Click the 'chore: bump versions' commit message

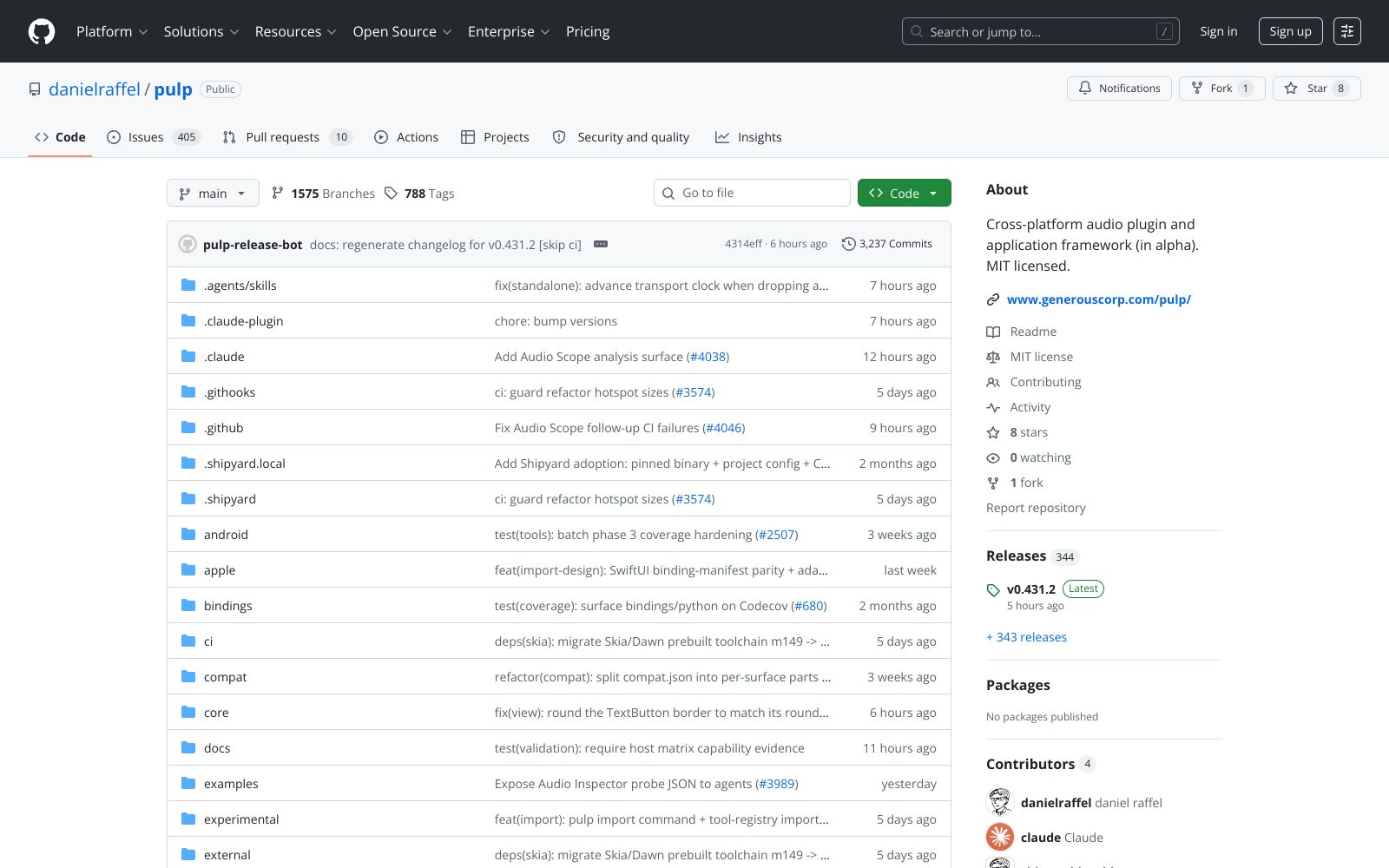[x=556, y=321]
